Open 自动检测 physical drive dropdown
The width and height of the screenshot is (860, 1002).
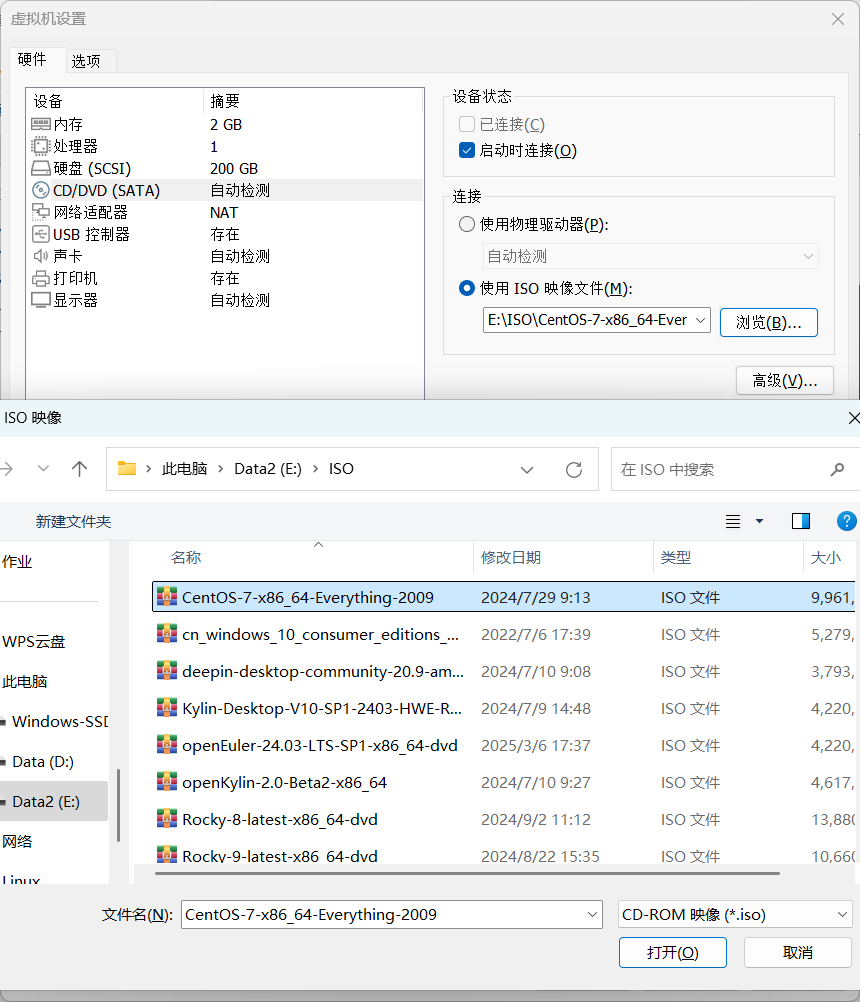[808, 256]
